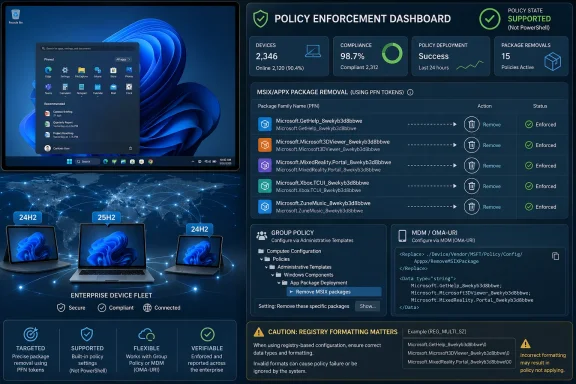The image size is (576, 384).
Task: Collapse the Administrative Templates chevron
Action: [x=267, y=267]
